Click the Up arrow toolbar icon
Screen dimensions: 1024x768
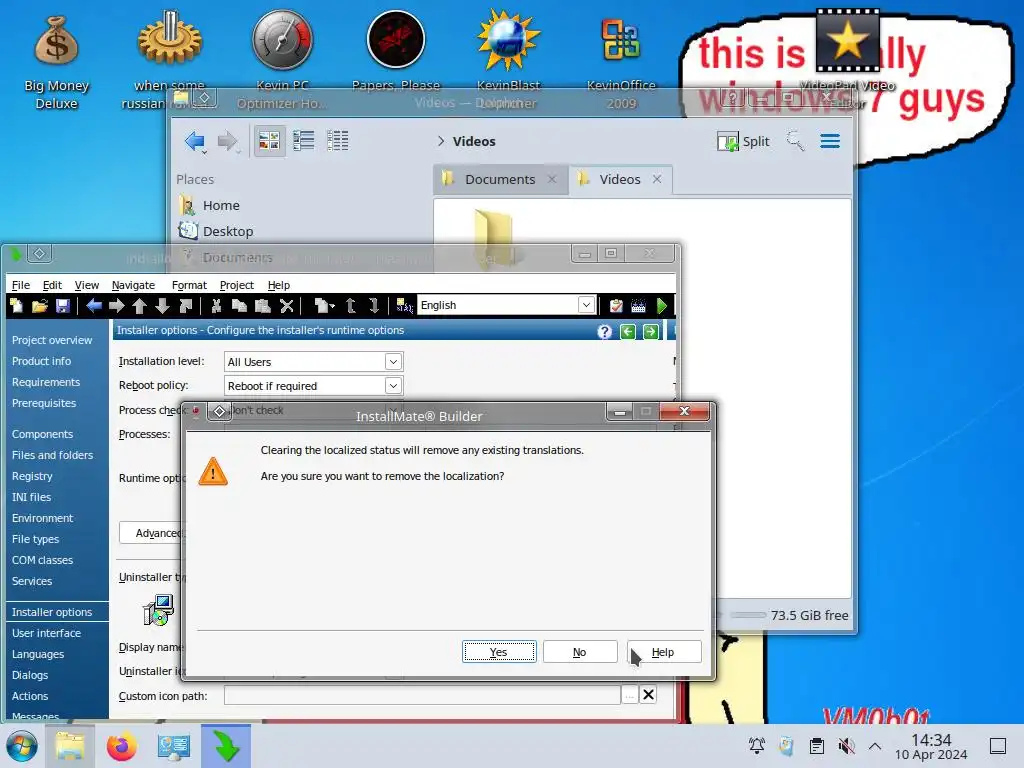click(139, 306)
